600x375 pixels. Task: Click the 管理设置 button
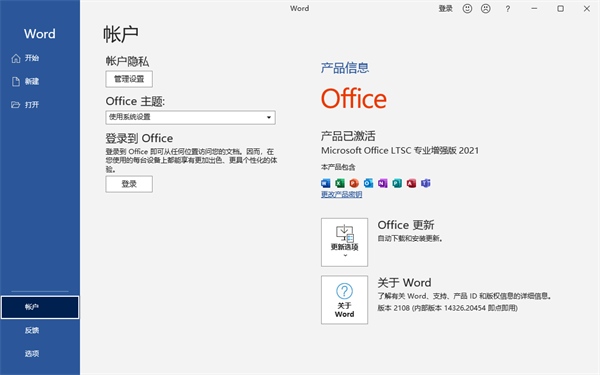[x=129, y=79]
